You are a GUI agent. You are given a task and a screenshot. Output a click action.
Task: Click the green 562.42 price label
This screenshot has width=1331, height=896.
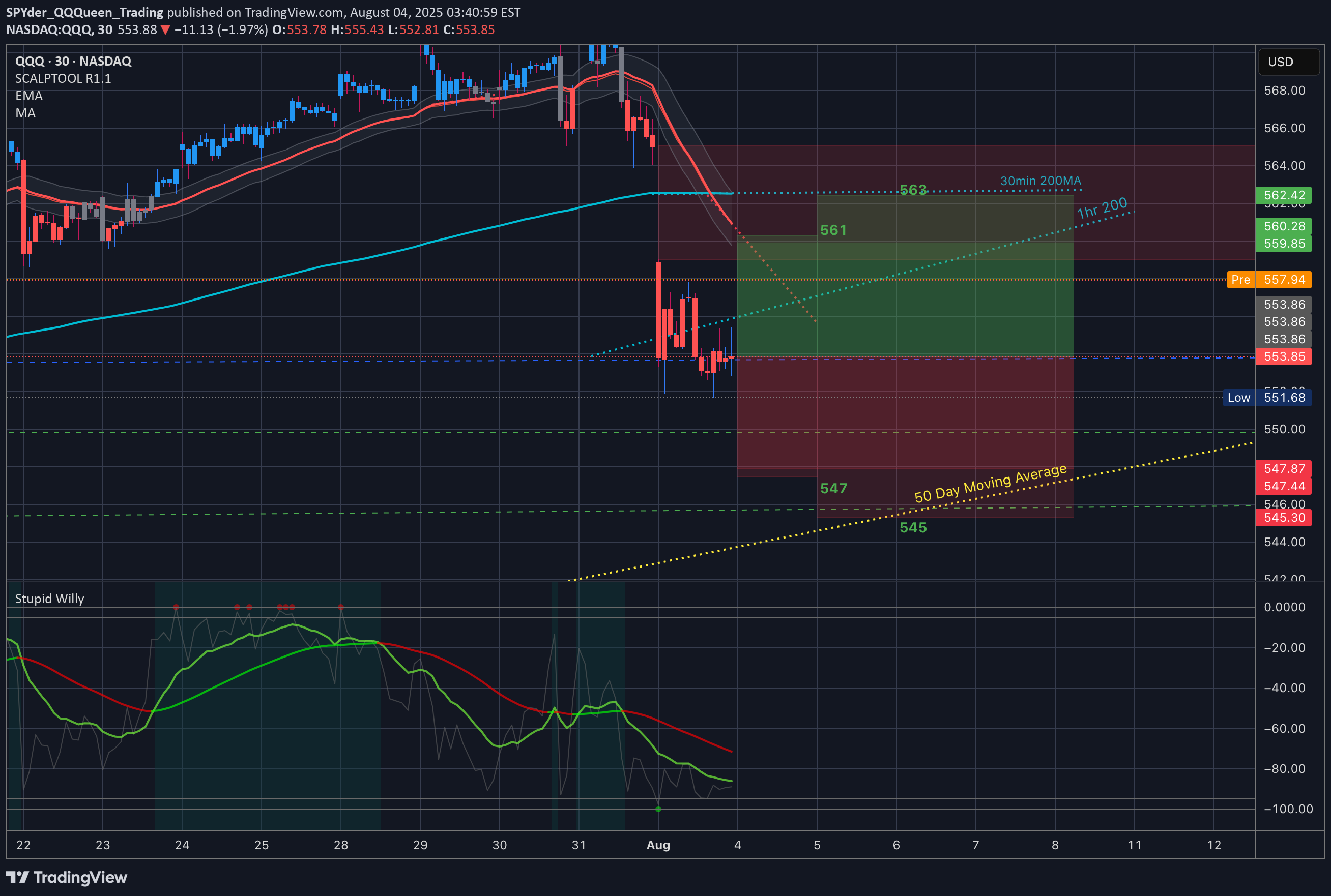click(1284, 195)
